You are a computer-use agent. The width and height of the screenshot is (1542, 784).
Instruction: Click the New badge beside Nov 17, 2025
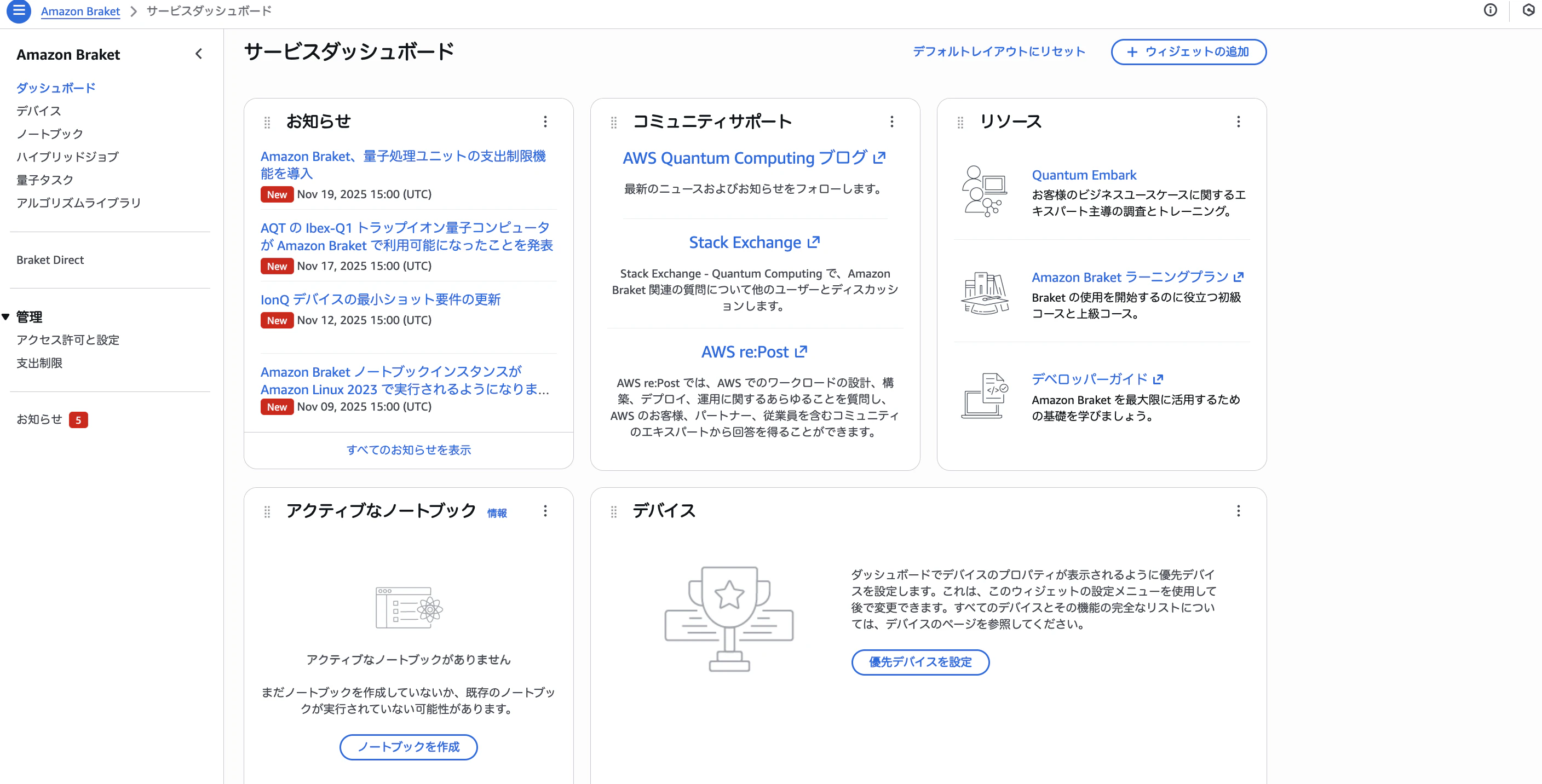(277, 266)
